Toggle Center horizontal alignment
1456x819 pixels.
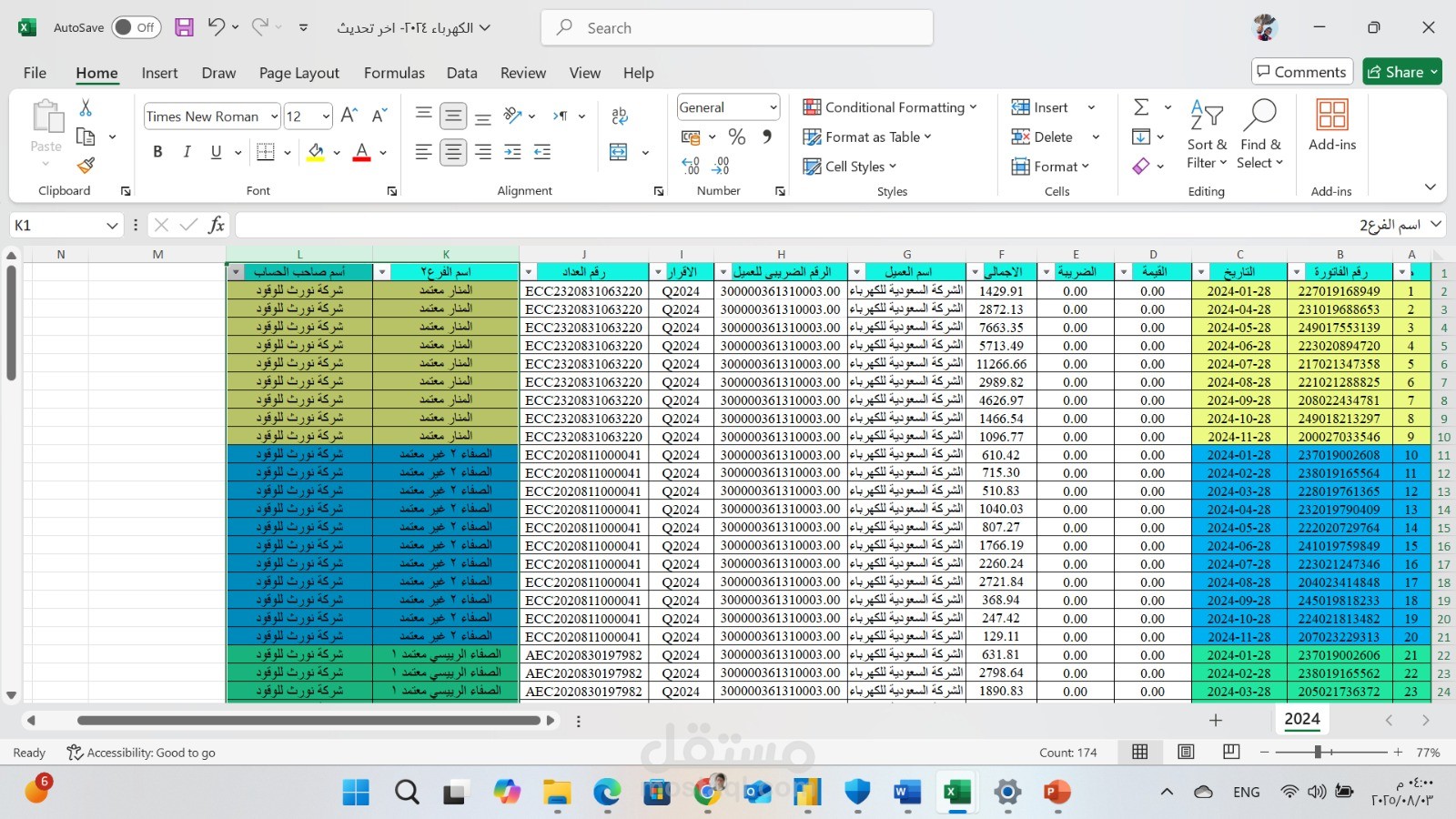[453, 152]
